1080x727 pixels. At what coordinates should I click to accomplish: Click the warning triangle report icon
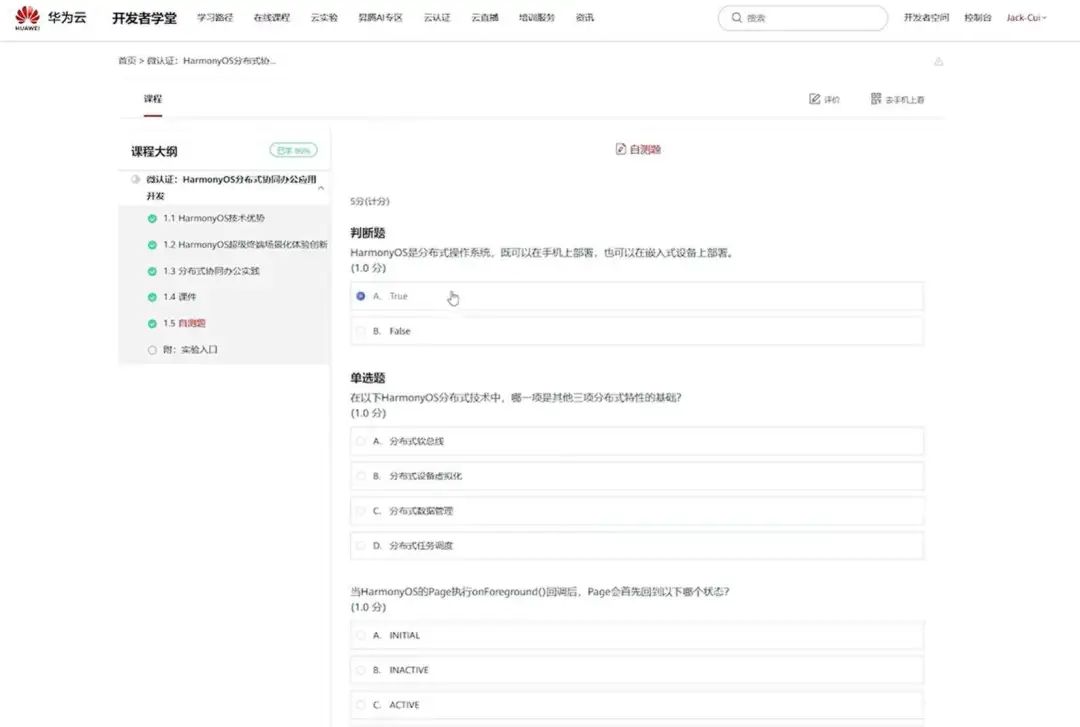938,61
